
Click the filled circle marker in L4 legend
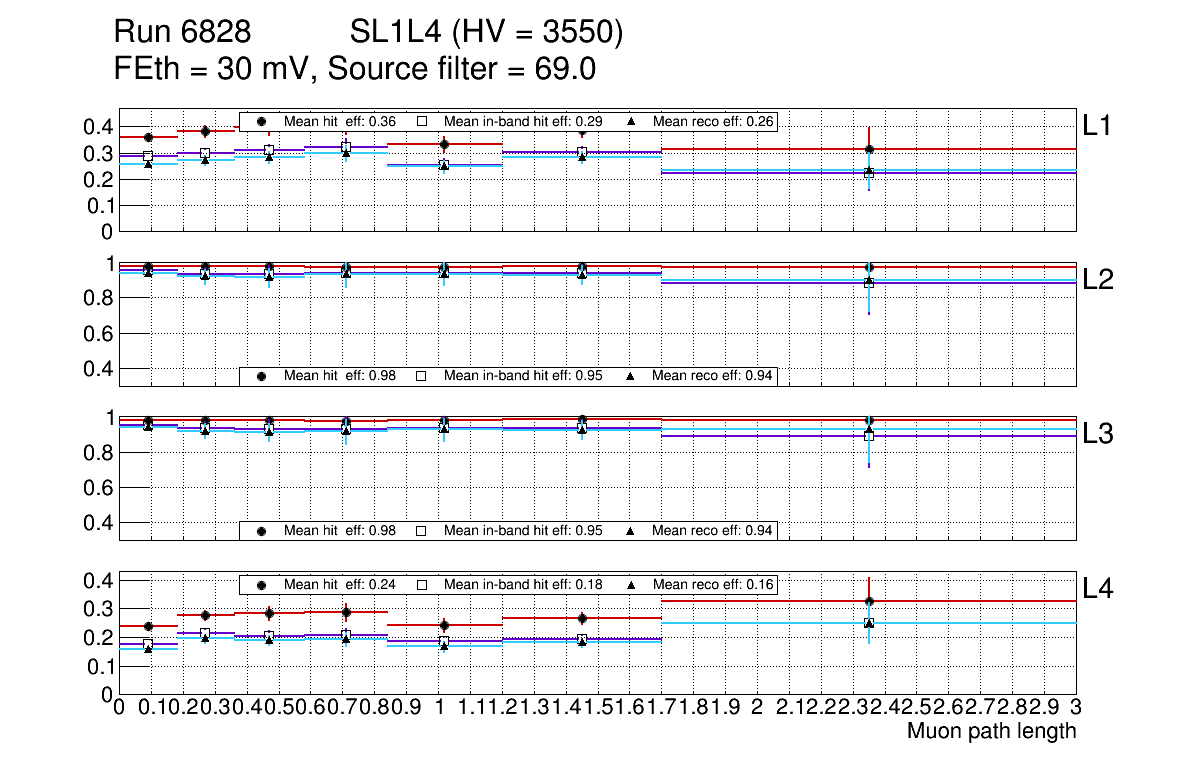(262, 584)
